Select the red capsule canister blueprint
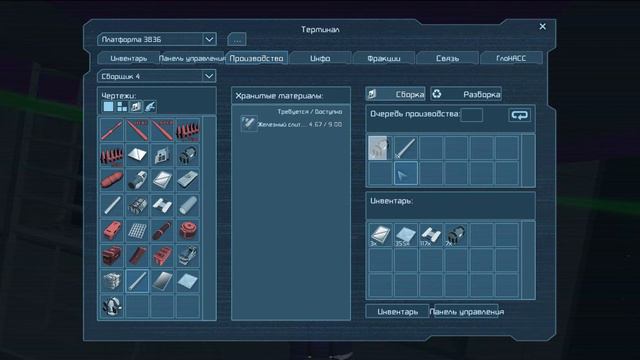Image resolution: width=640 pixels, height=360 pixels. pyautogui.click(x=112, y=180)
